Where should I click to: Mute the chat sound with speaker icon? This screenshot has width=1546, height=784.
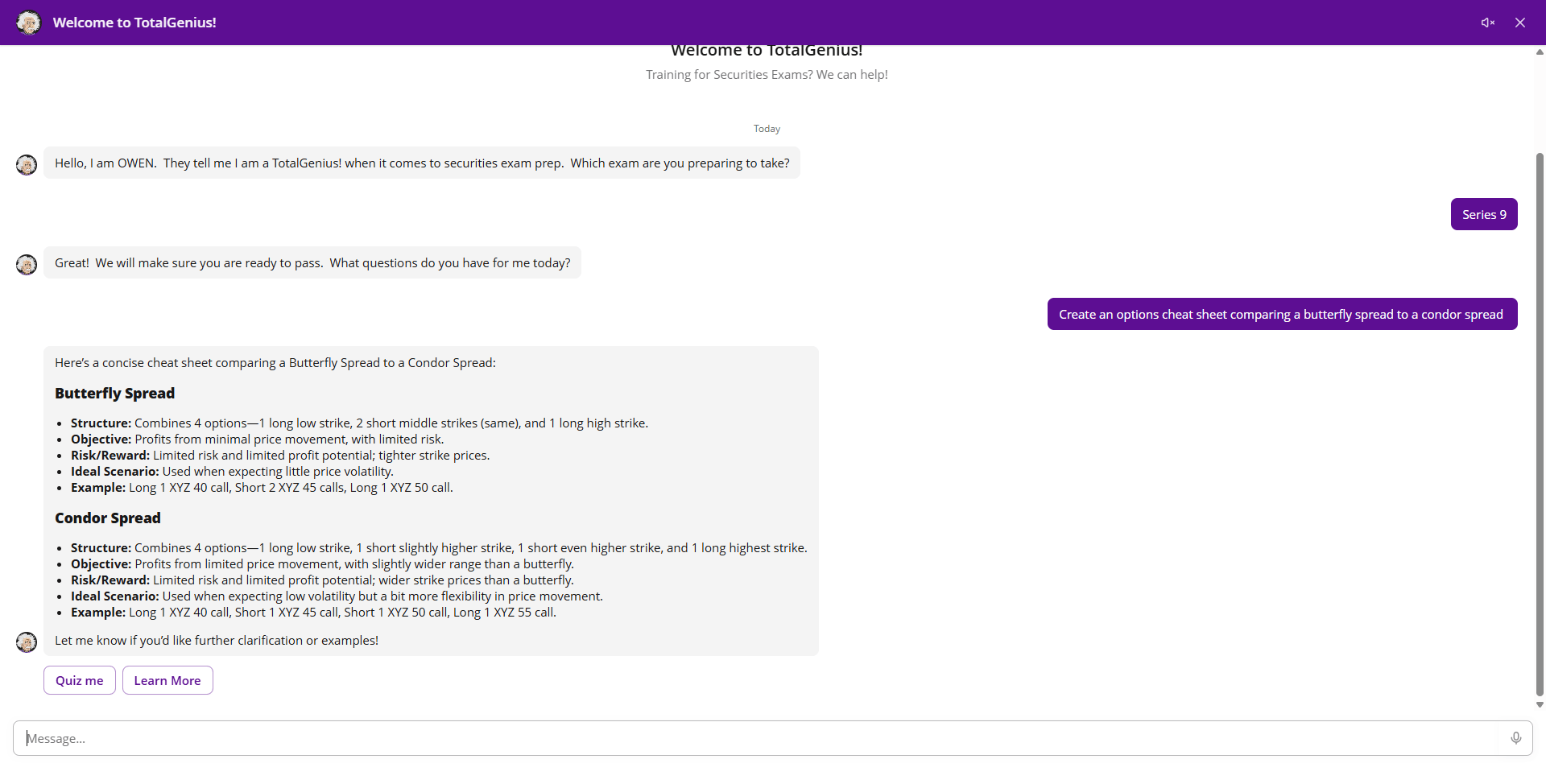coord(1487,23)
